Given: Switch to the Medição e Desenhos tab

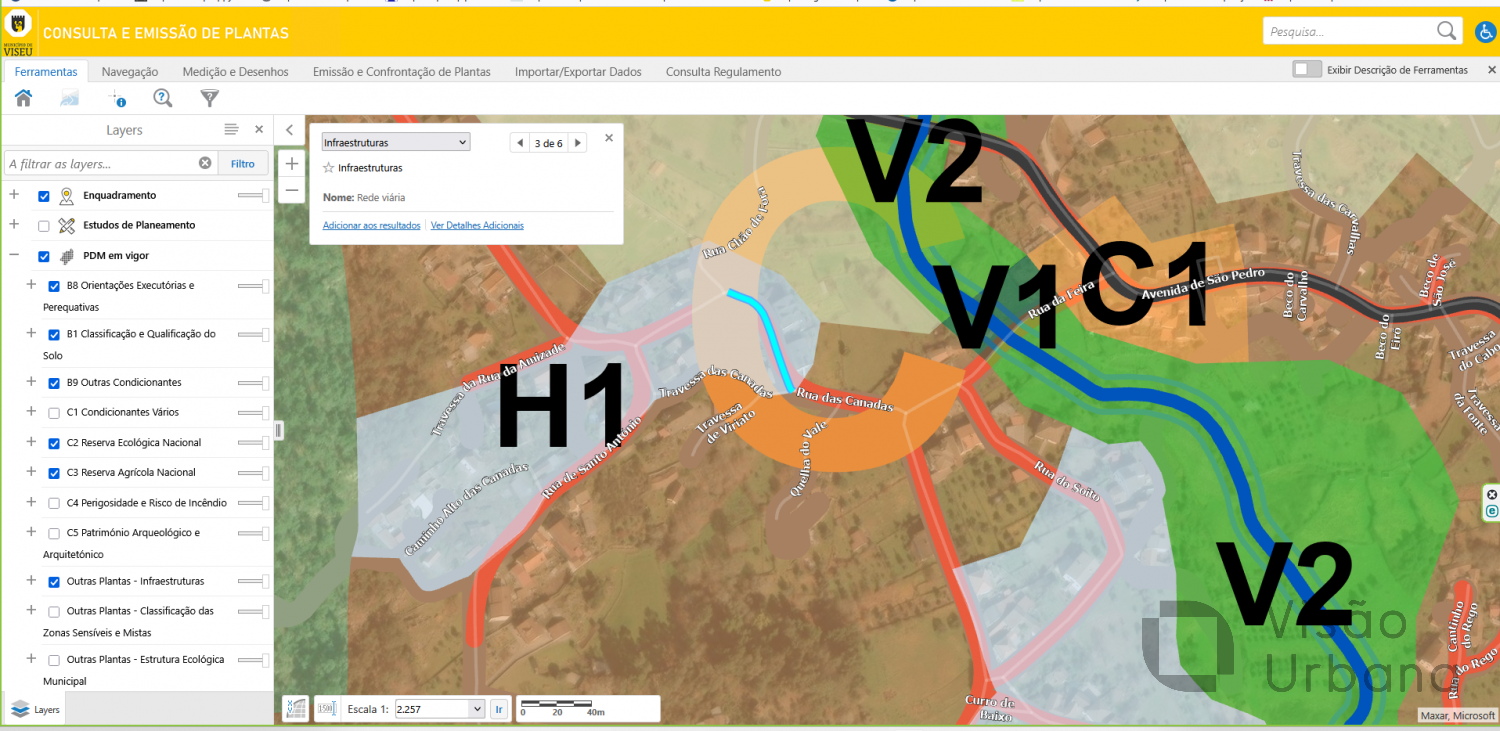Looking at the screenshot, I should point(235,72).
